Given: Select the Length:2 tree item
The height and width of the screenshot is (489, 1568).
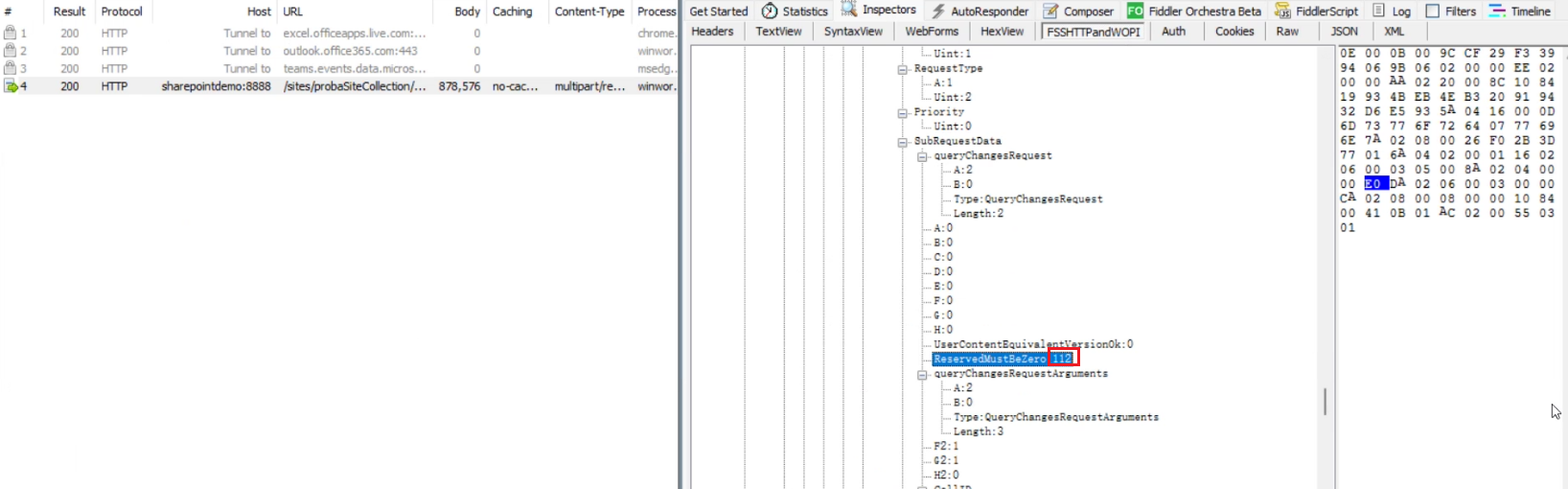Looking at the screenshot, I should [x=978, y=213].
